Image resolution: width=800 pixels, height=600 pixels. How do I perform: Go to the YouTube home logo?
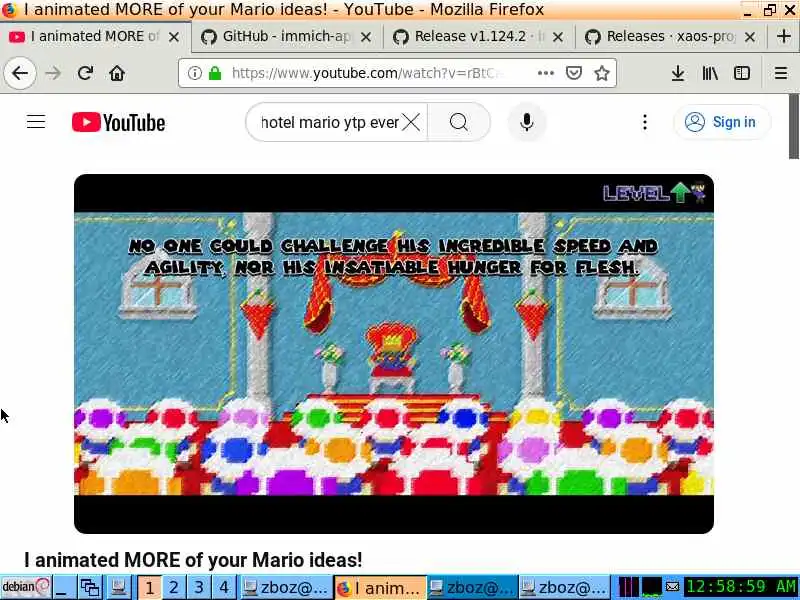(118, 122)
